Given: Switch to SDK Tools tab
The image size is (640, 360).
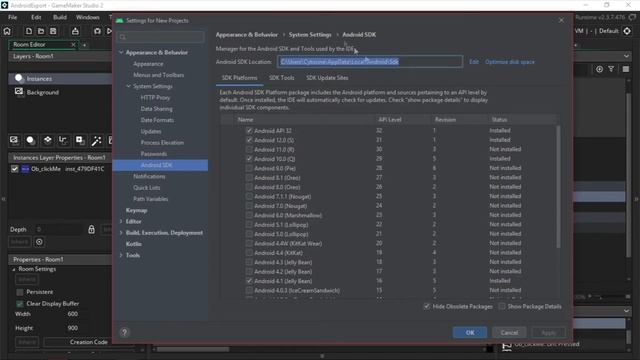Looking at the screenshot, I should click(281, 78).
